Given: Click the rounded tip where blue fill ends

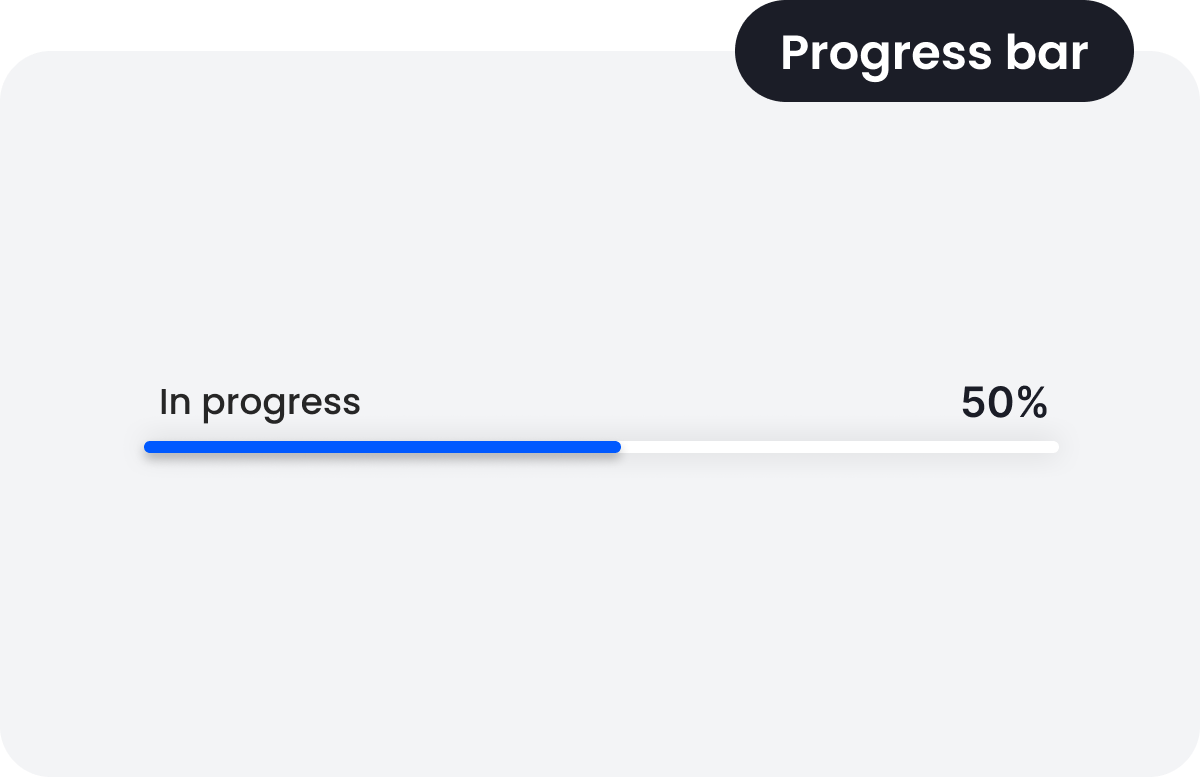Looking at the screenshot, I should [x=616, y=447].
